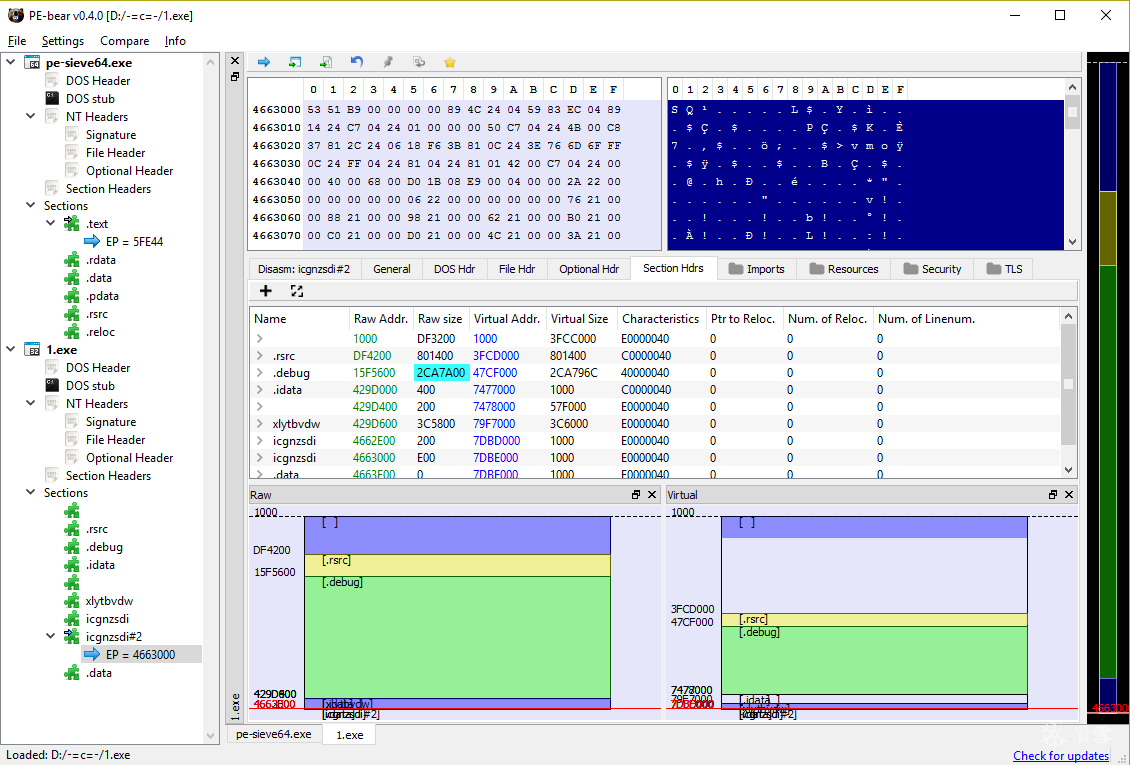Click the pe-sieve64.exe 64-bit file icon
1130x765 pixels.
pyautogui.click(x=32, y=63)
